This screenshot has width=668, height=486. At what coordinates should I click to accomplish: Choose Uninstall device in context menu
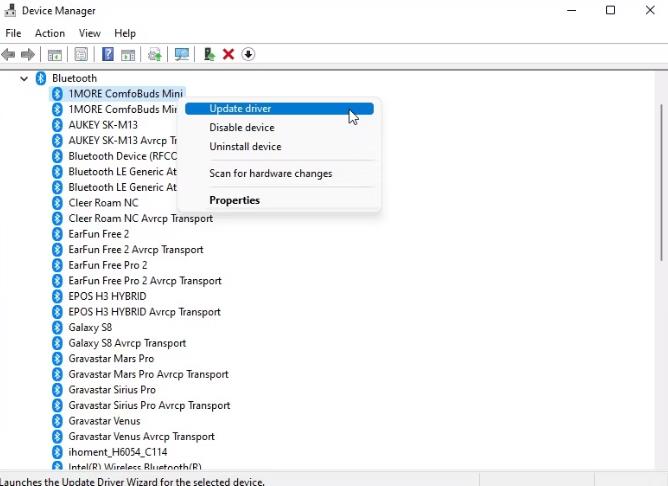point(245,147)
